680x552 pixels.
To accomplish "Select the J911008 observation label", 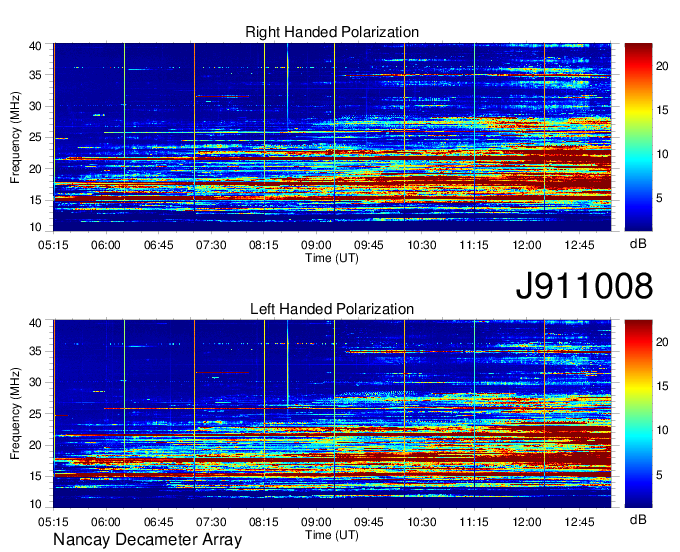I will click(584, 285).
